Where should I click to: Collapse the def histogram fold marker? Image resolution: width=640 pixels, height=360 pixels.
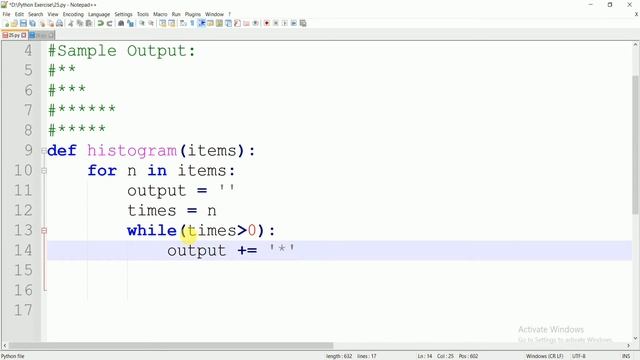44,151
